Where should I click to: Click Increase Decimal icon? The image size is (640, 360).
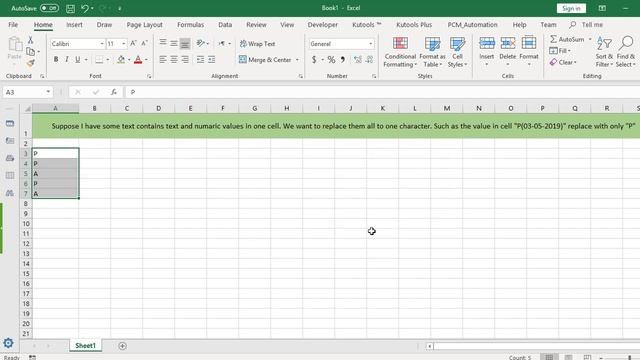pyautogui.click(x=358, y=60)
